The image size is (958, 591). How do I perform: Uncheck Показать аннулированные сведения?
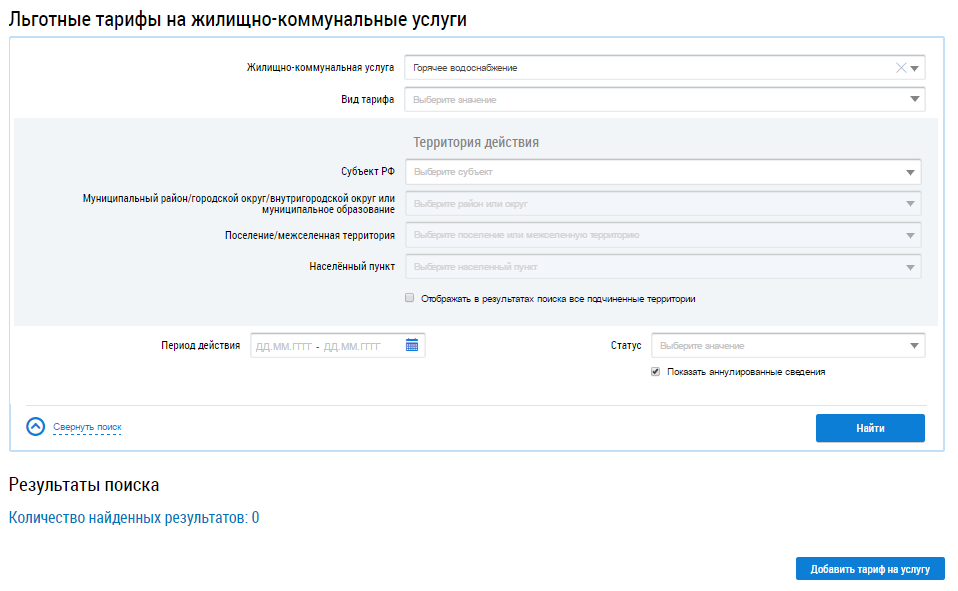coord(656,371)
